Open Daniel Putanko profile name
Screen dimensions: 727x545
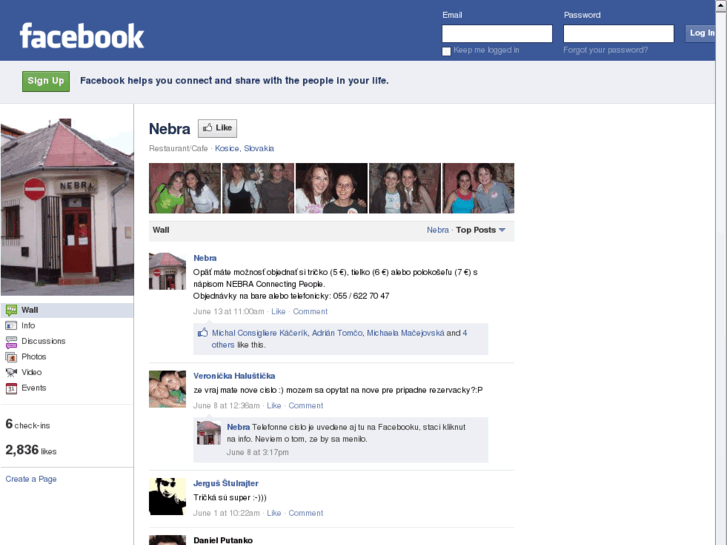[223, 540]
